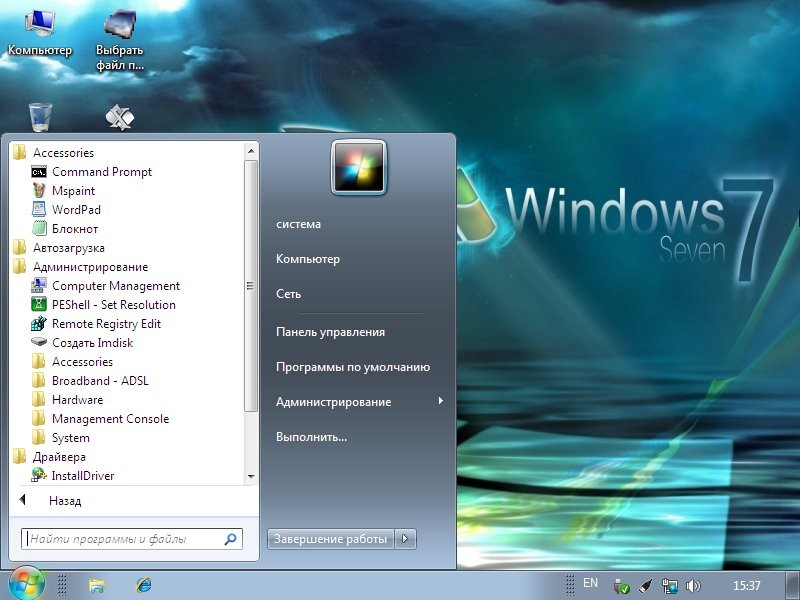Launch InstallDriver from Драйвера folder
Viewport: 800px width, 600px height.
coord(72,476)
